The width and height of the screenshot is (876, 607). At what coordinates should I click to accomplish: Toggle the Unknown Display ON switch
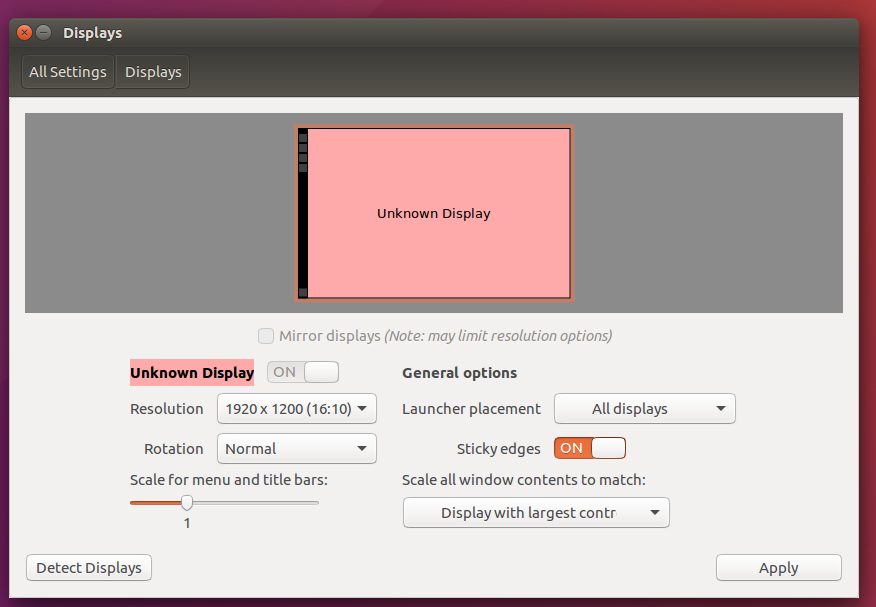(303, 372)
